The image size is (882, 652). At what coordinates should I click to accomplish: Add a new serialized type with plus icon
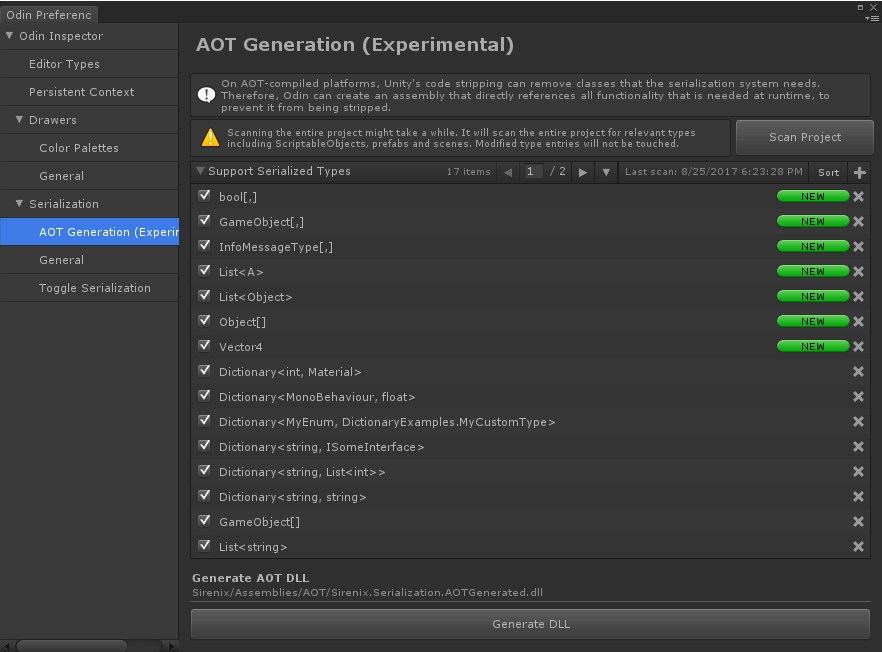pos(860,173)
